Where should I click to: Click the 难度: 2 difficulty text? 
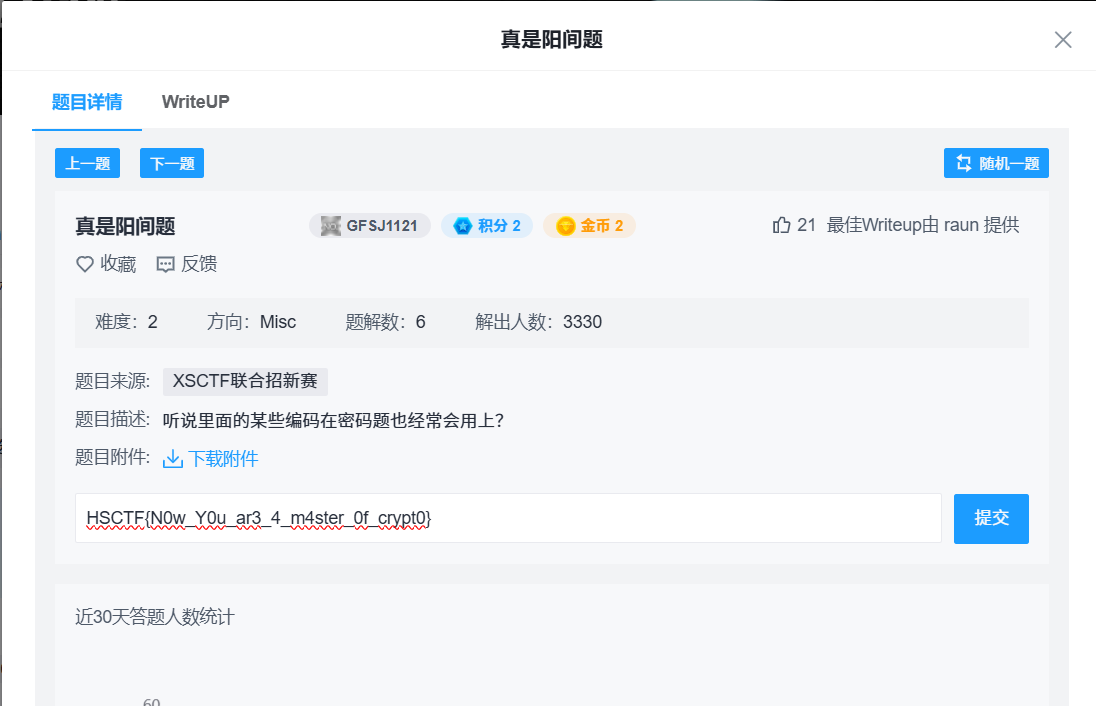pyautogui.click(x=127, y=322)
